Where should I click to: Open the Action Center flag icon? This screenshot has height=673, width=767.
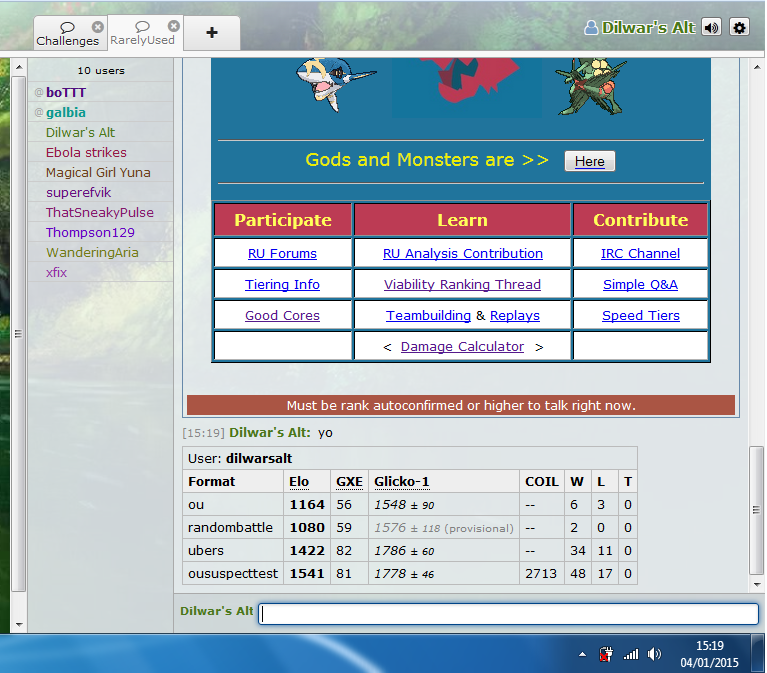tap(605, 654)
